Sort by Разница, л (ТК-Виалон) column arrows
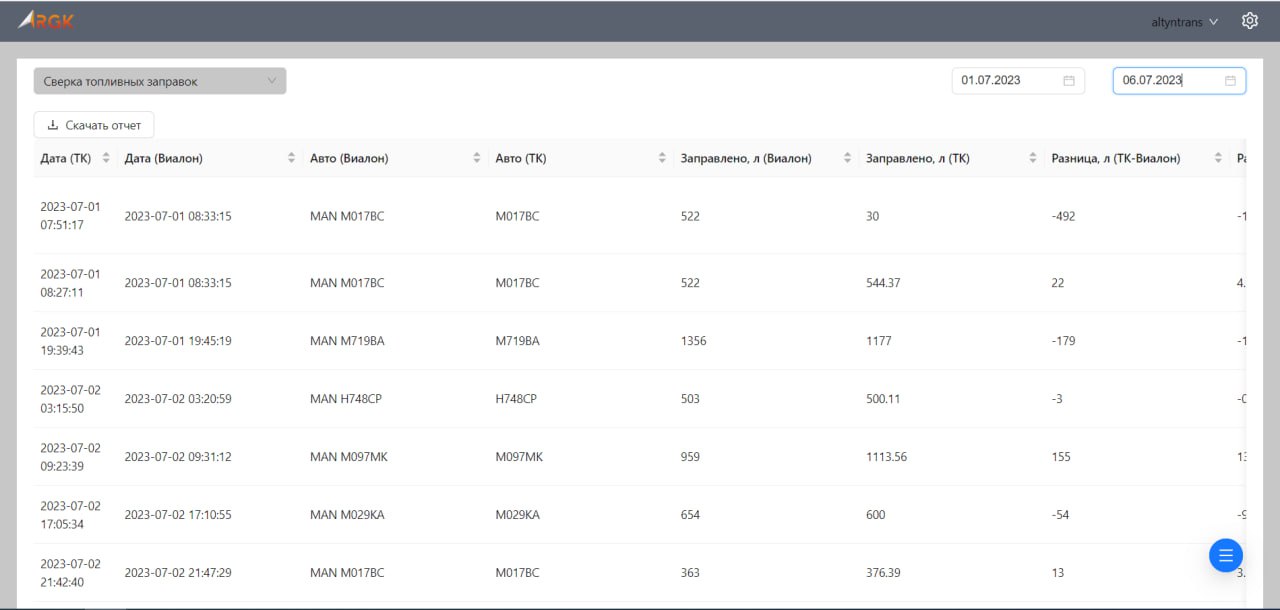Image resolution: width=1280 pixels, height=610 pixels. click(x=1218, y=158)
